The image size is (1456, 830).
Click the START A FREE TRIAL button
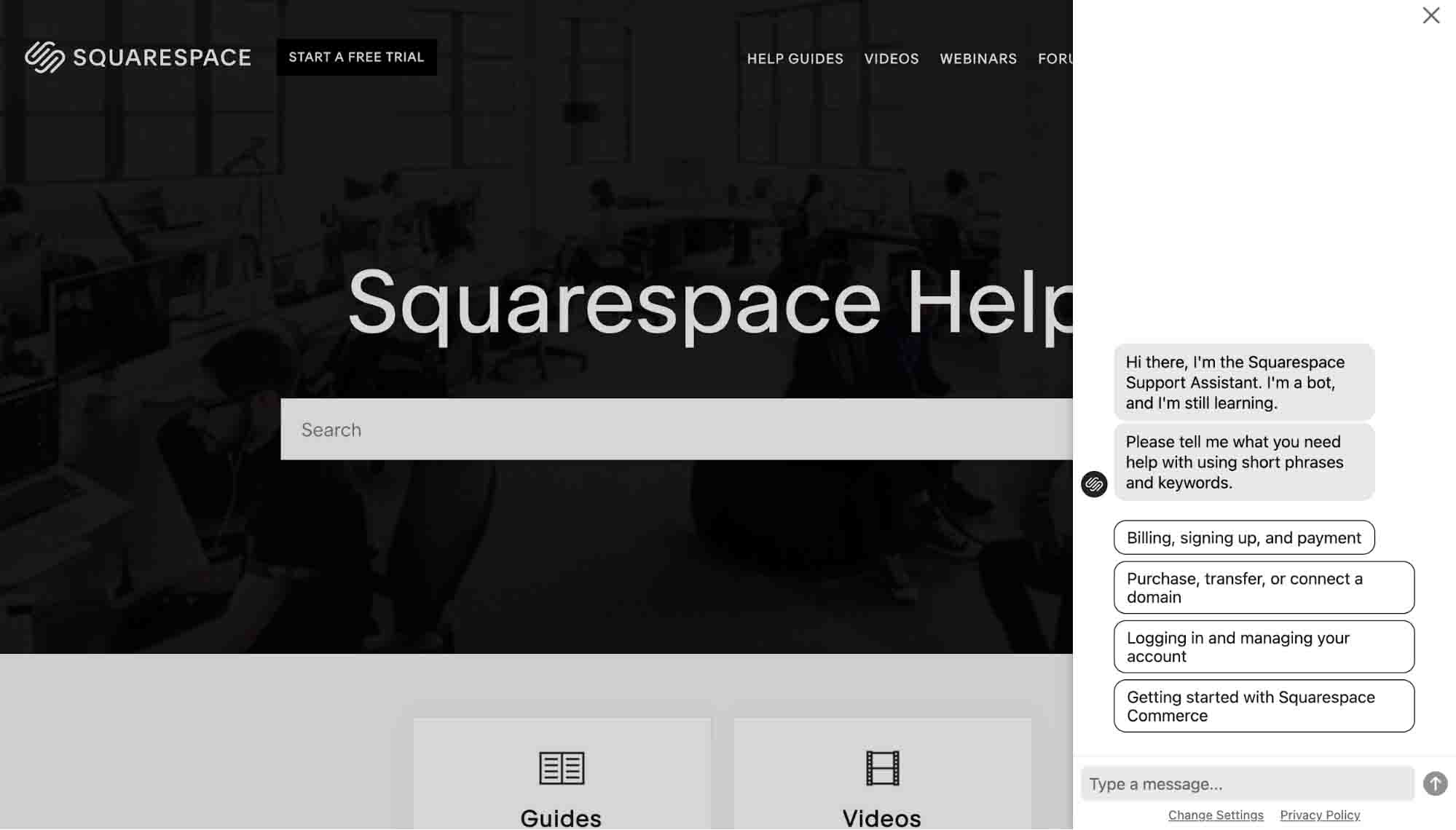(x=356, y=57)
